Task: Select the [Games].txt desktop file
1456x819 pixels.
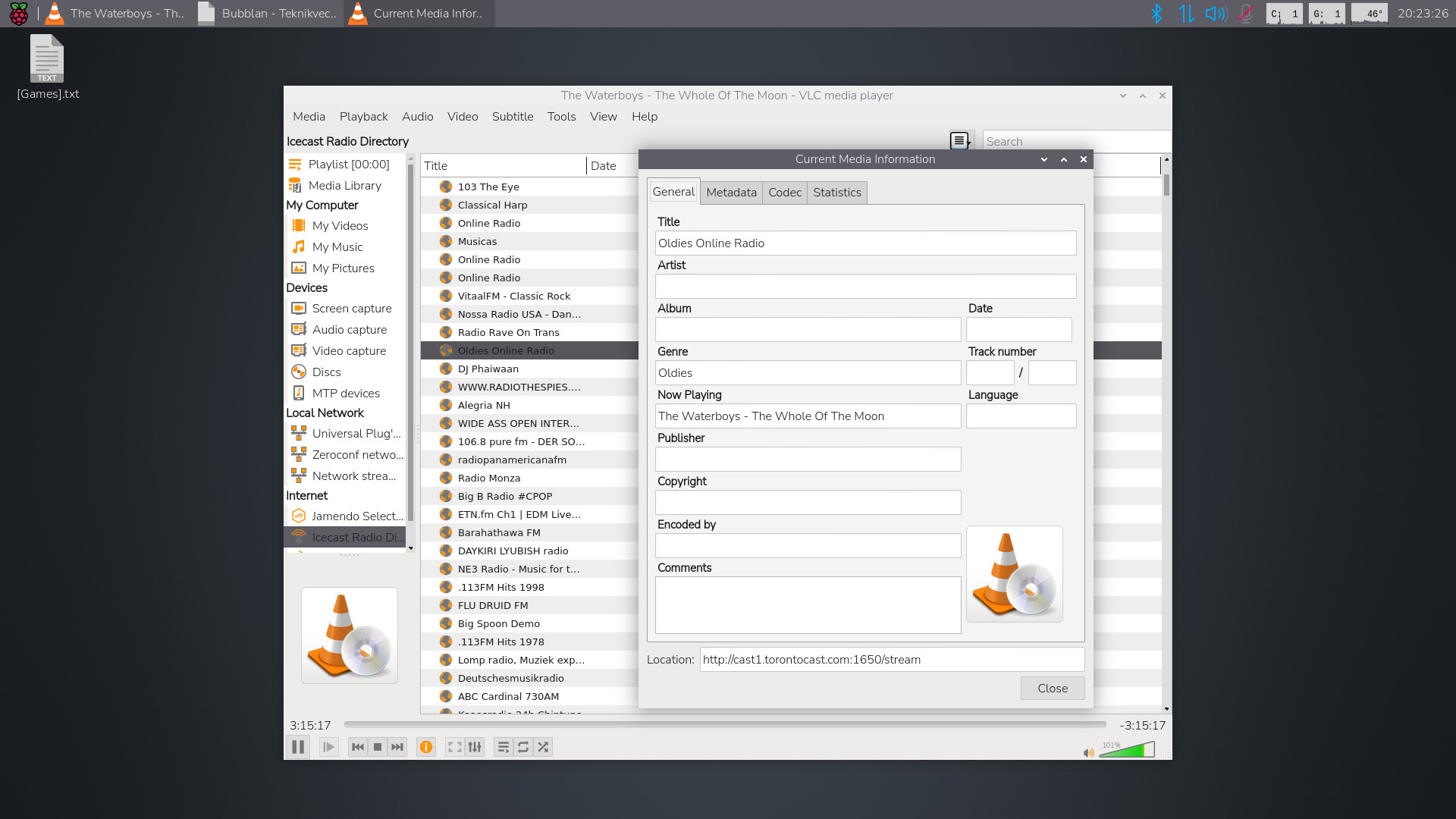Action: point(48,67)
